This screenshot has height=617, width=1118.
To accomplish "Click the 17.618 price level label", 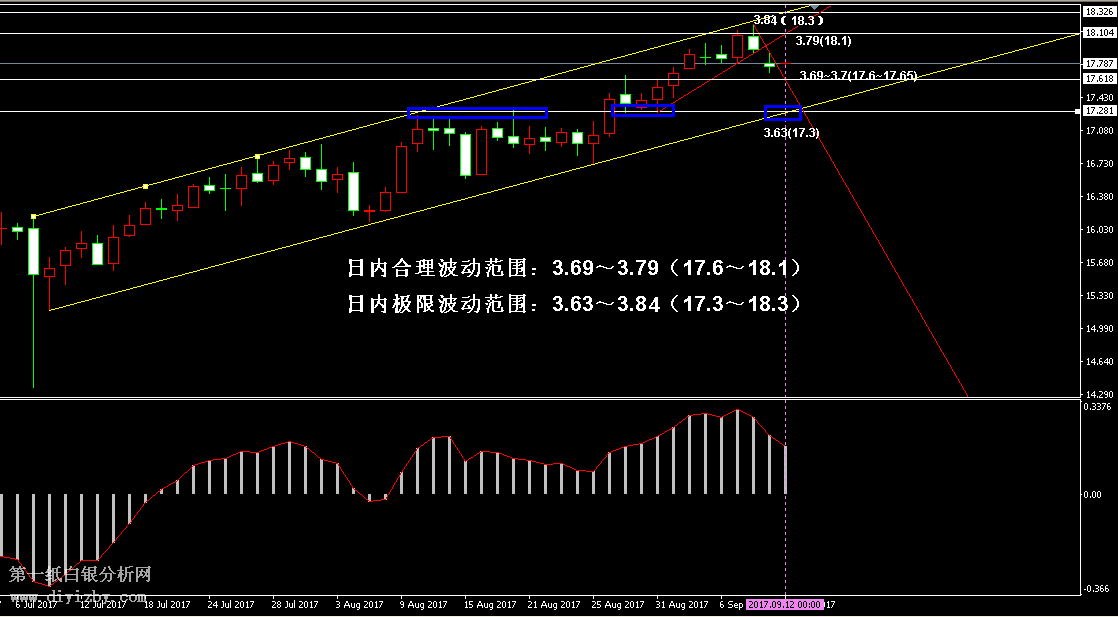I will pyautogui.click(x=1099, y=78).
